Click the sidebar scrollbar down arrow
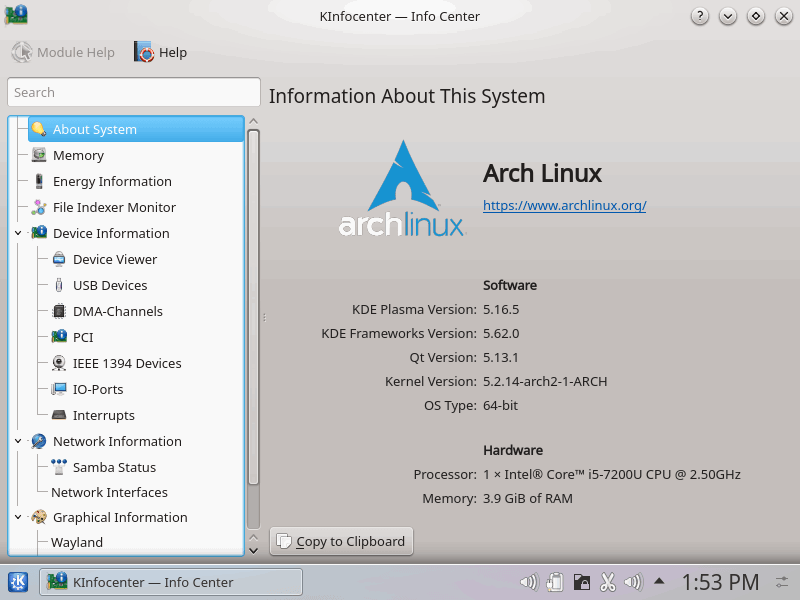Image resolution: width=800 pixels, height=600 pixels. 253,549
